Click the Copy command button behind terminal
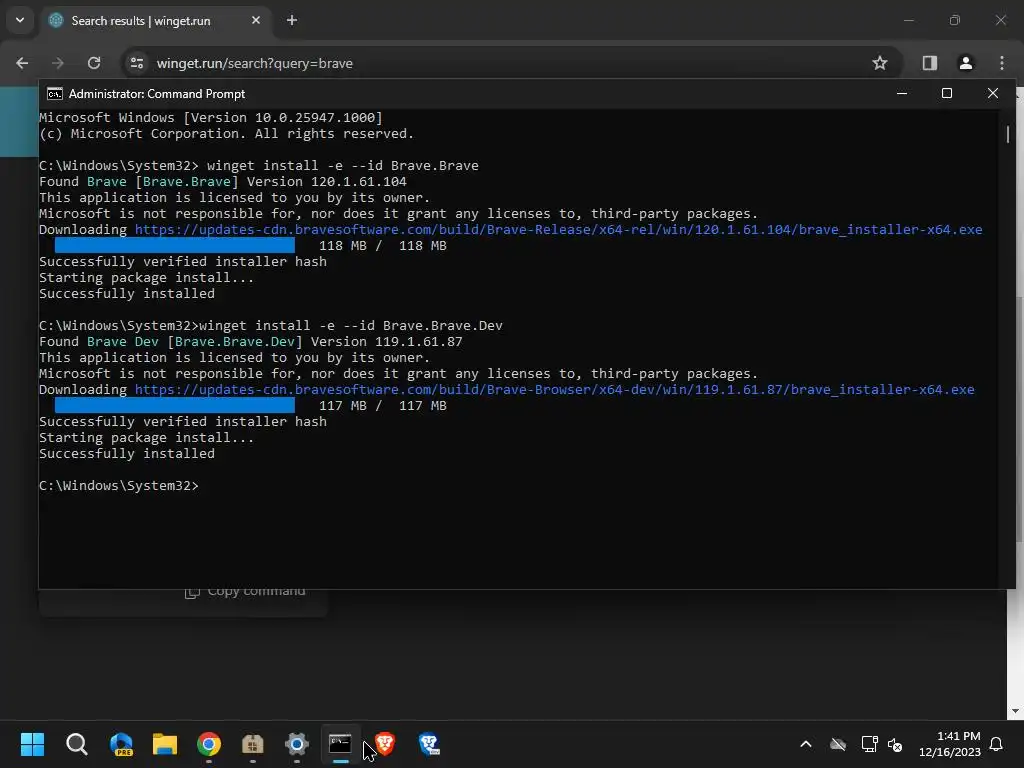The width and height of the screenshot is (1024, 768). 246,592
